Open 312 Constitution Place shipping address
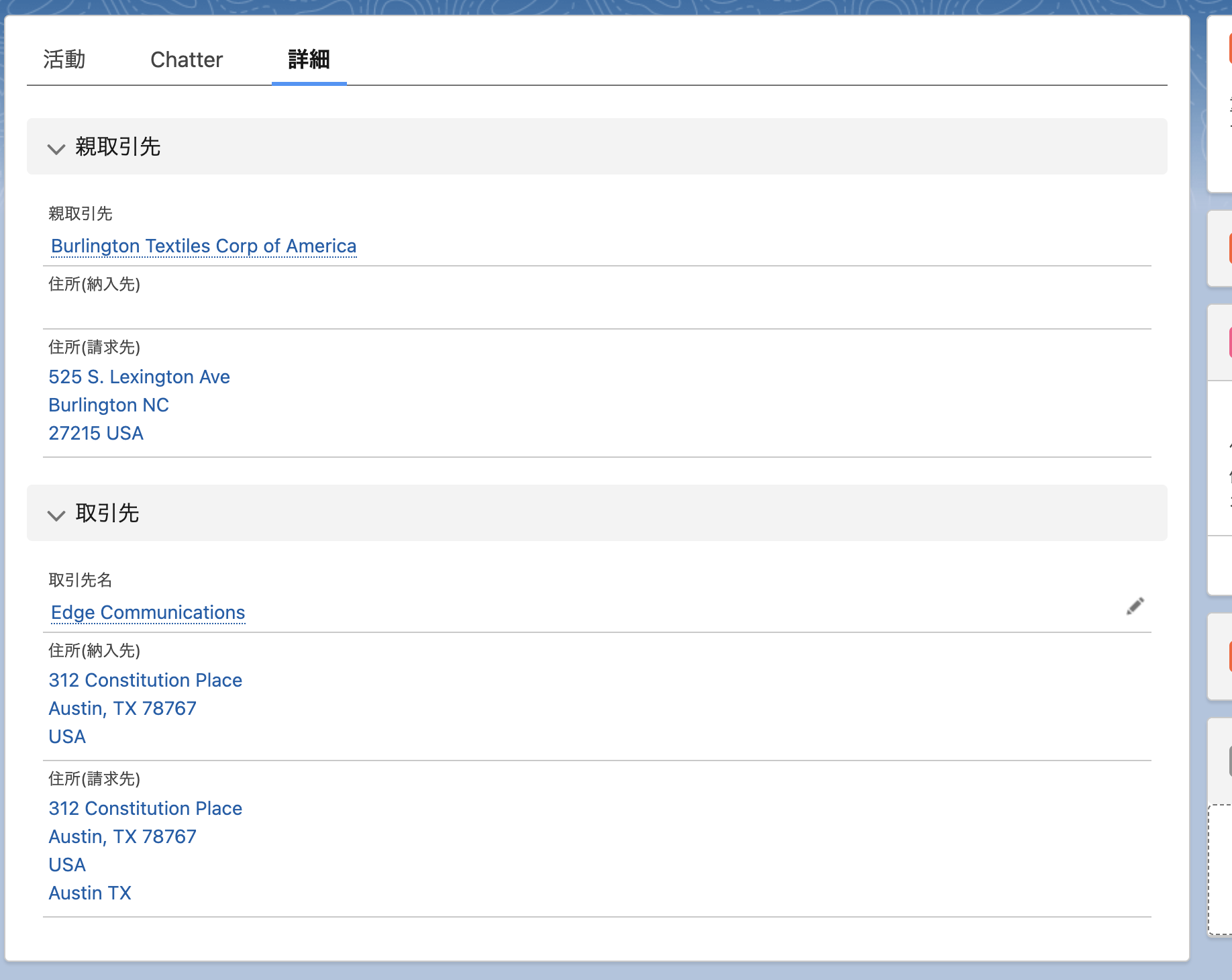The width and height of the screenshot is (1232, 980). click(x=145, y=680)
